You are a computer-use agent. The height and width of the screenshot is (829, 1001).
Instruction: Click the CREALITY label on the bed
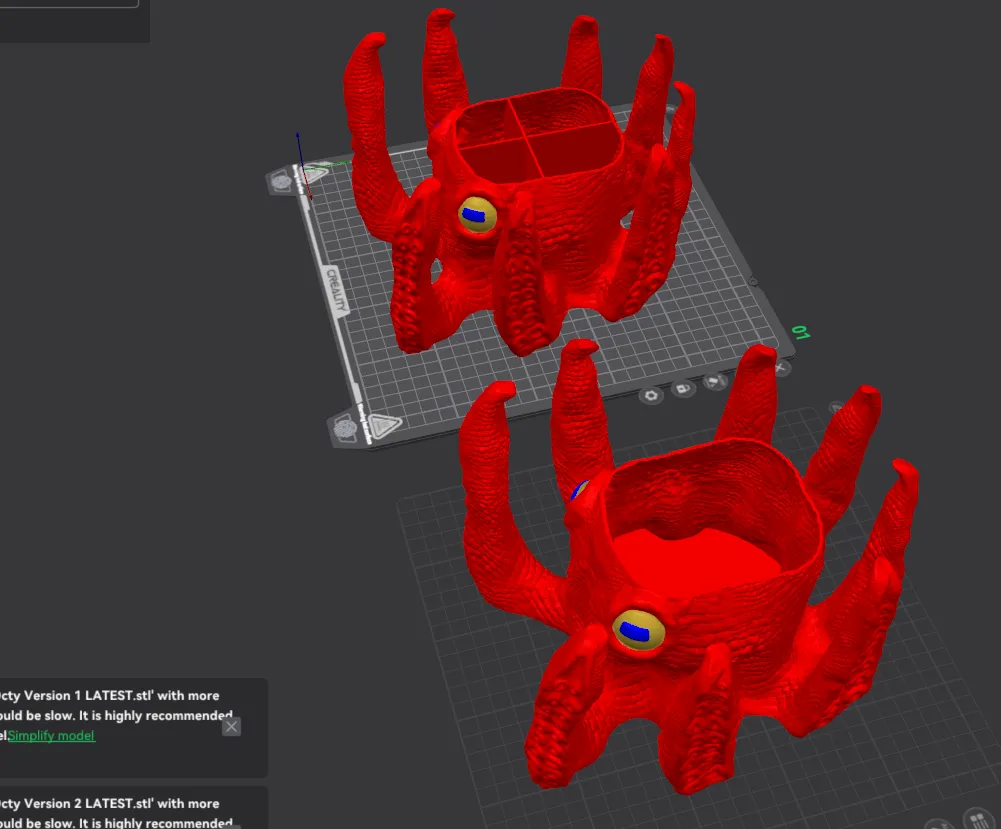pos(336,290)
